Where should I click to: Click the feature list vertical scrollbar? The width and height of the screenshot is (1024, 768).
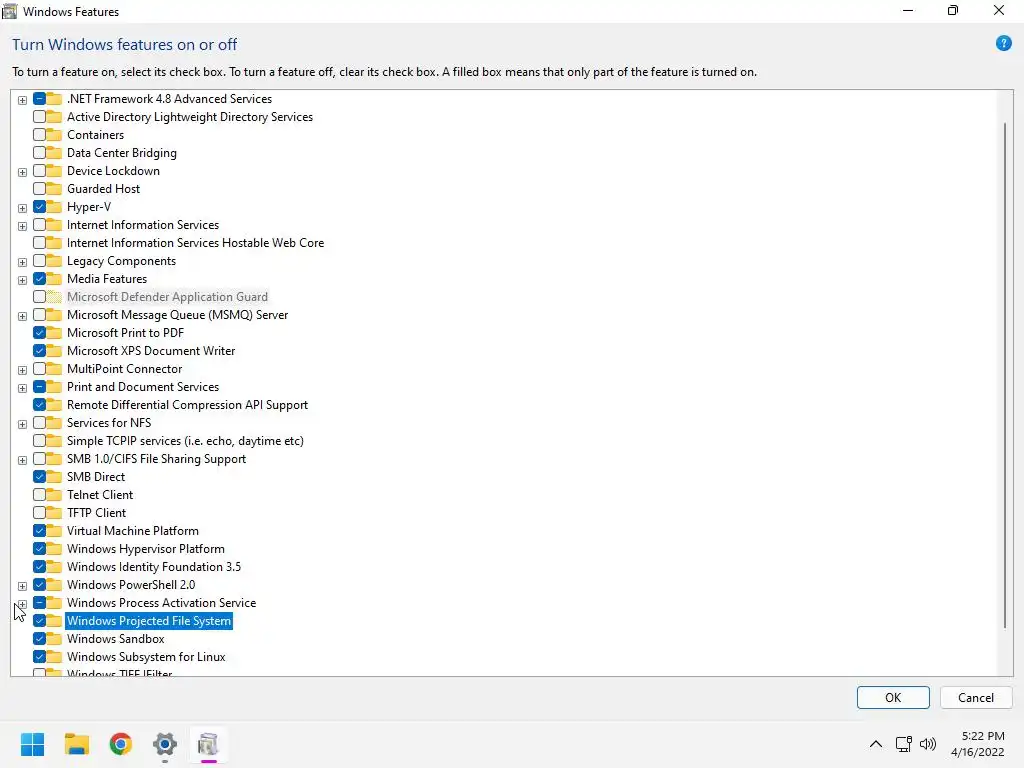(1004, 376)
